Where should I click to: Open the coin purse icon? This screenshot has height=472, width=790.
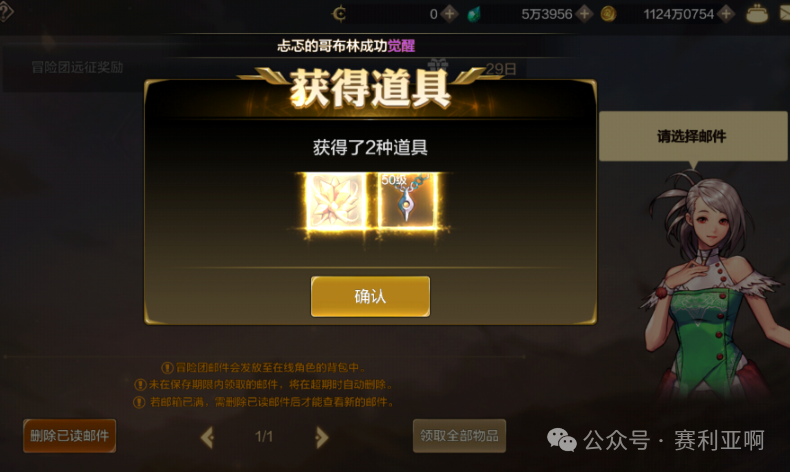[x=757, y=14]
